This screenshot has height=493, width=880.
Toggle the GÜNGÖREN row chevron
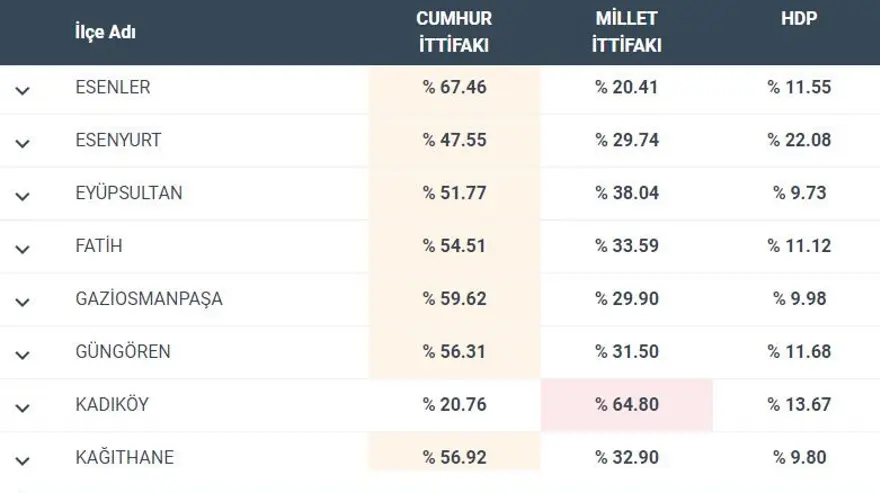tap(23, 355)
